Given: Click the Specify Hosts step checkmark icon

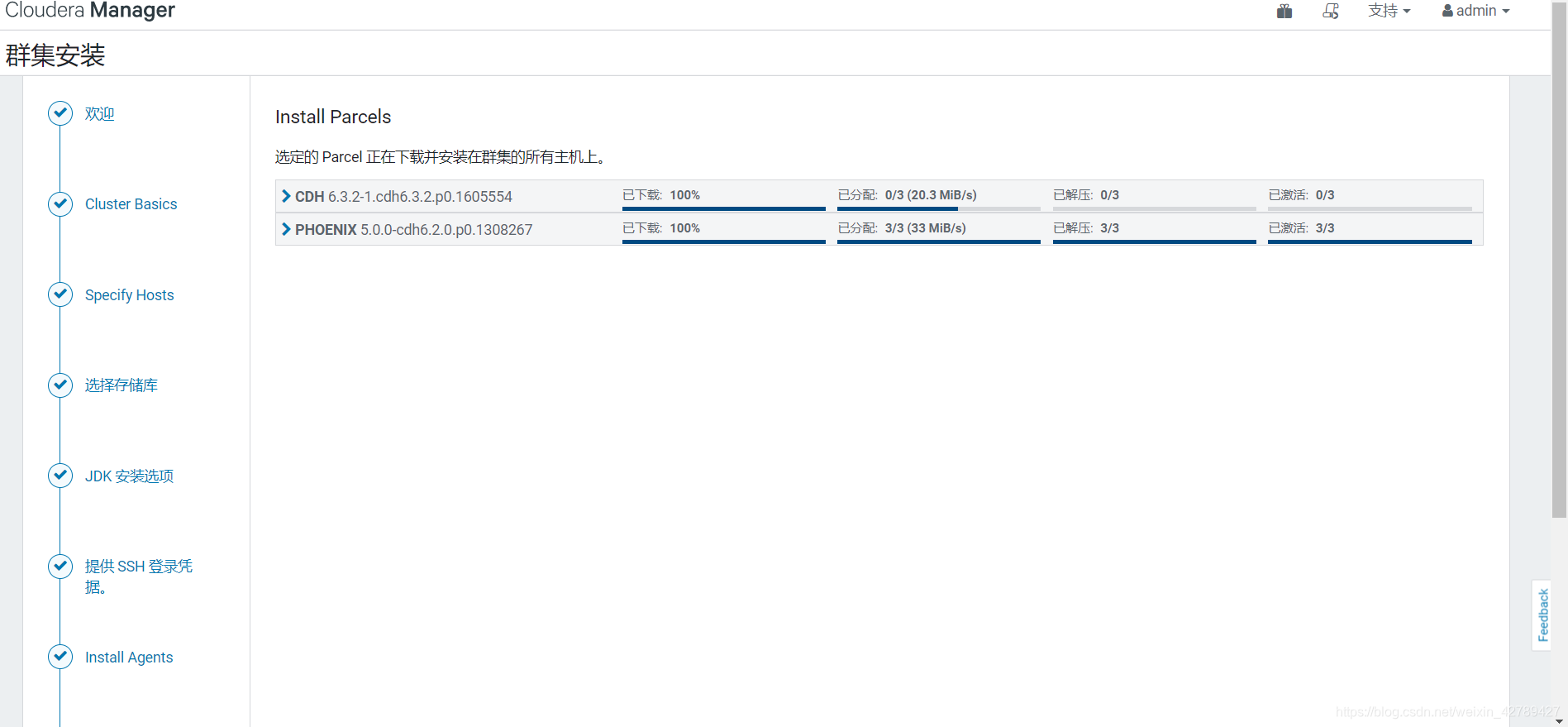Looking at the screenshot, I should click(x=60, y=294).
